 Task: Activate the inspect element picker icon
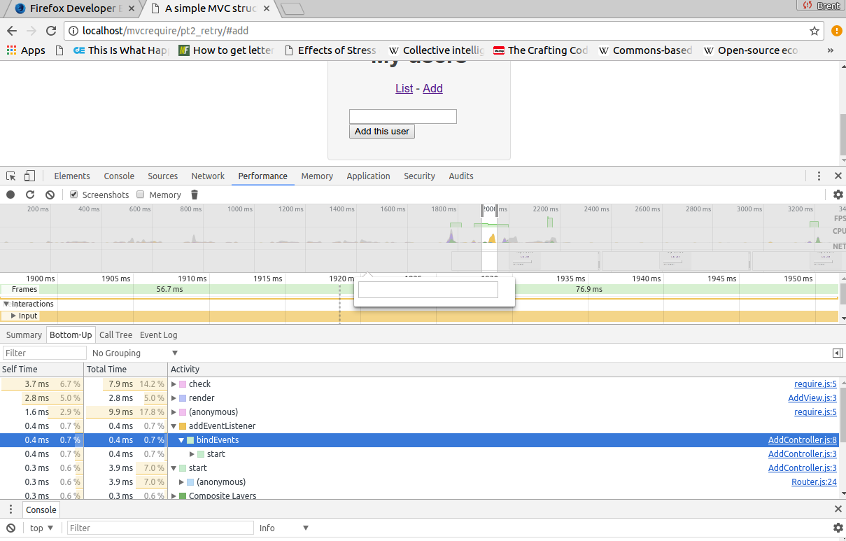click(x=11, y=176)
